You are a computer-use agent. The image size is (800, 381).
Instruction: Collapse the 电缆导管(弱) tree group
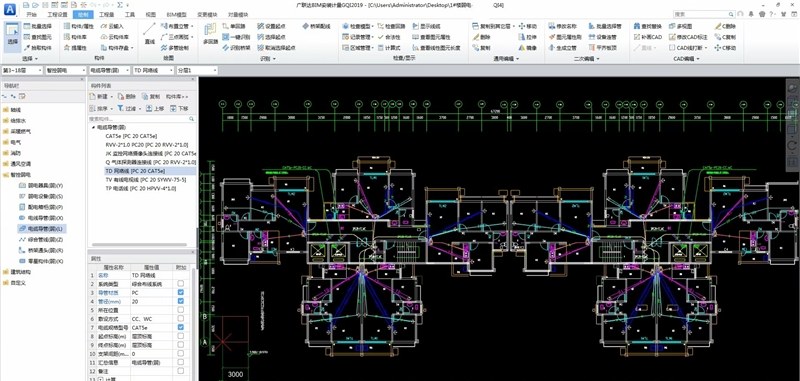point(93,128)
